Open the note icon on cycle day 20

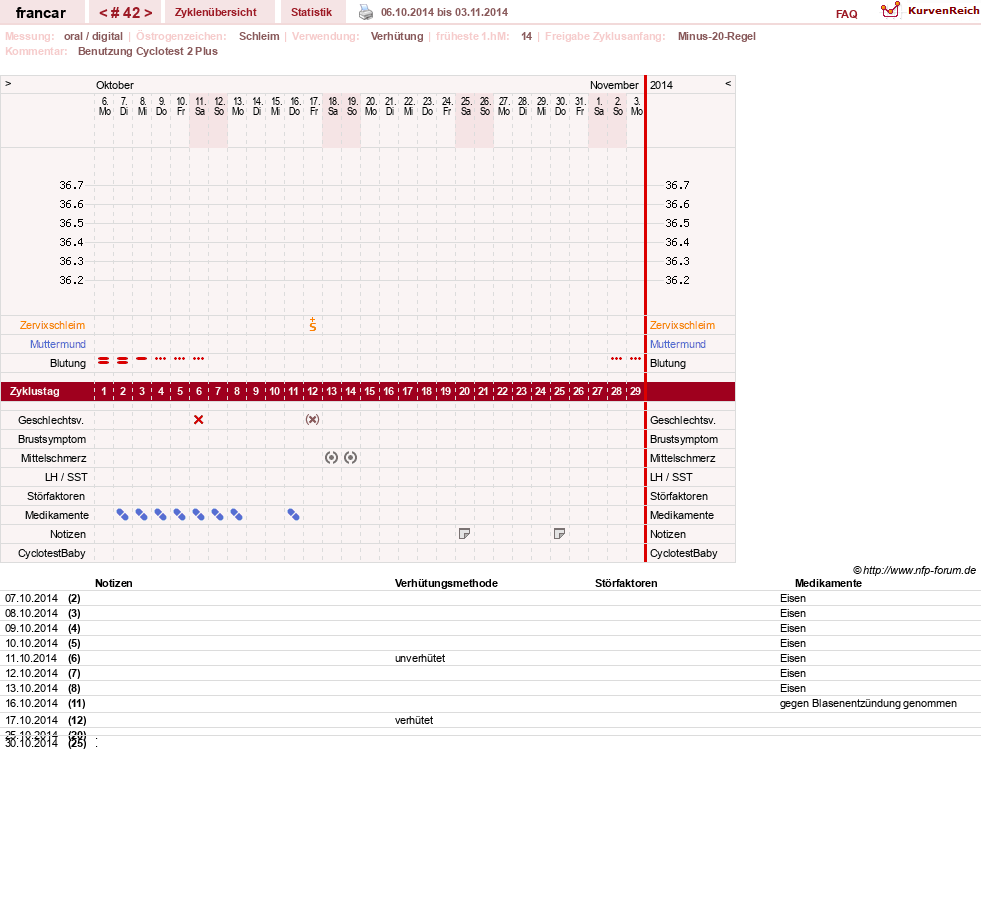tap(464, 534)
